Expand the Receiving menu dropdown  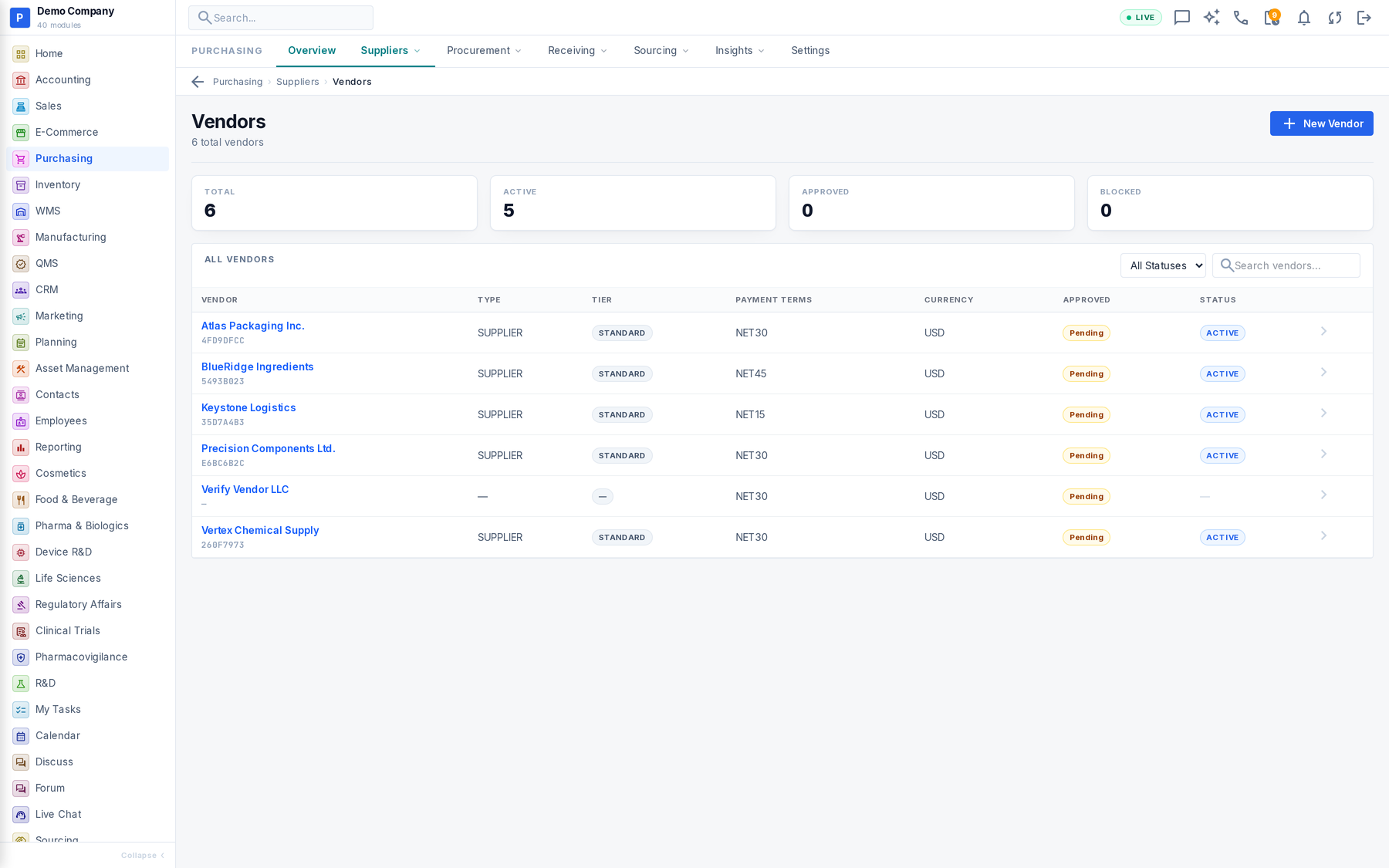[577, 50]
